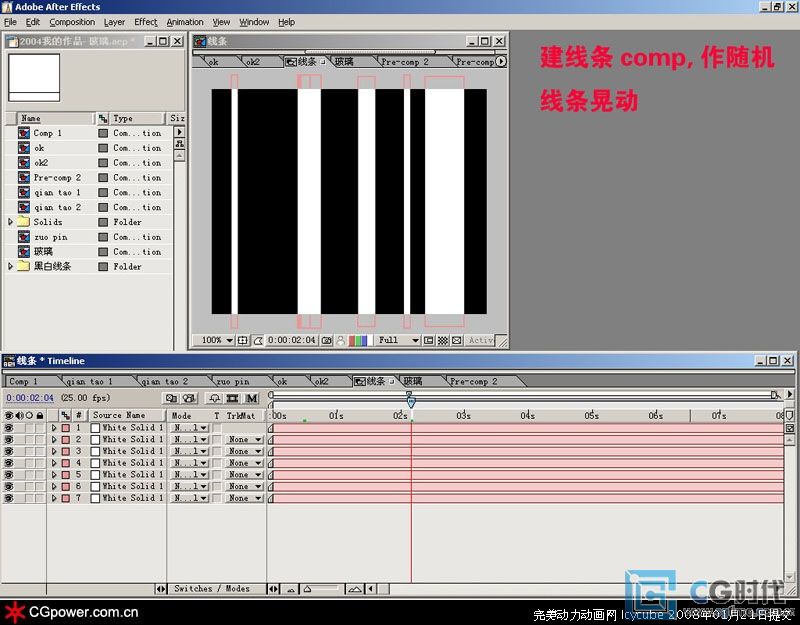The image size is (800, 625).
Task: Toggle pixel aspect ratio correction icon
Action: click(x=457, y=340)
